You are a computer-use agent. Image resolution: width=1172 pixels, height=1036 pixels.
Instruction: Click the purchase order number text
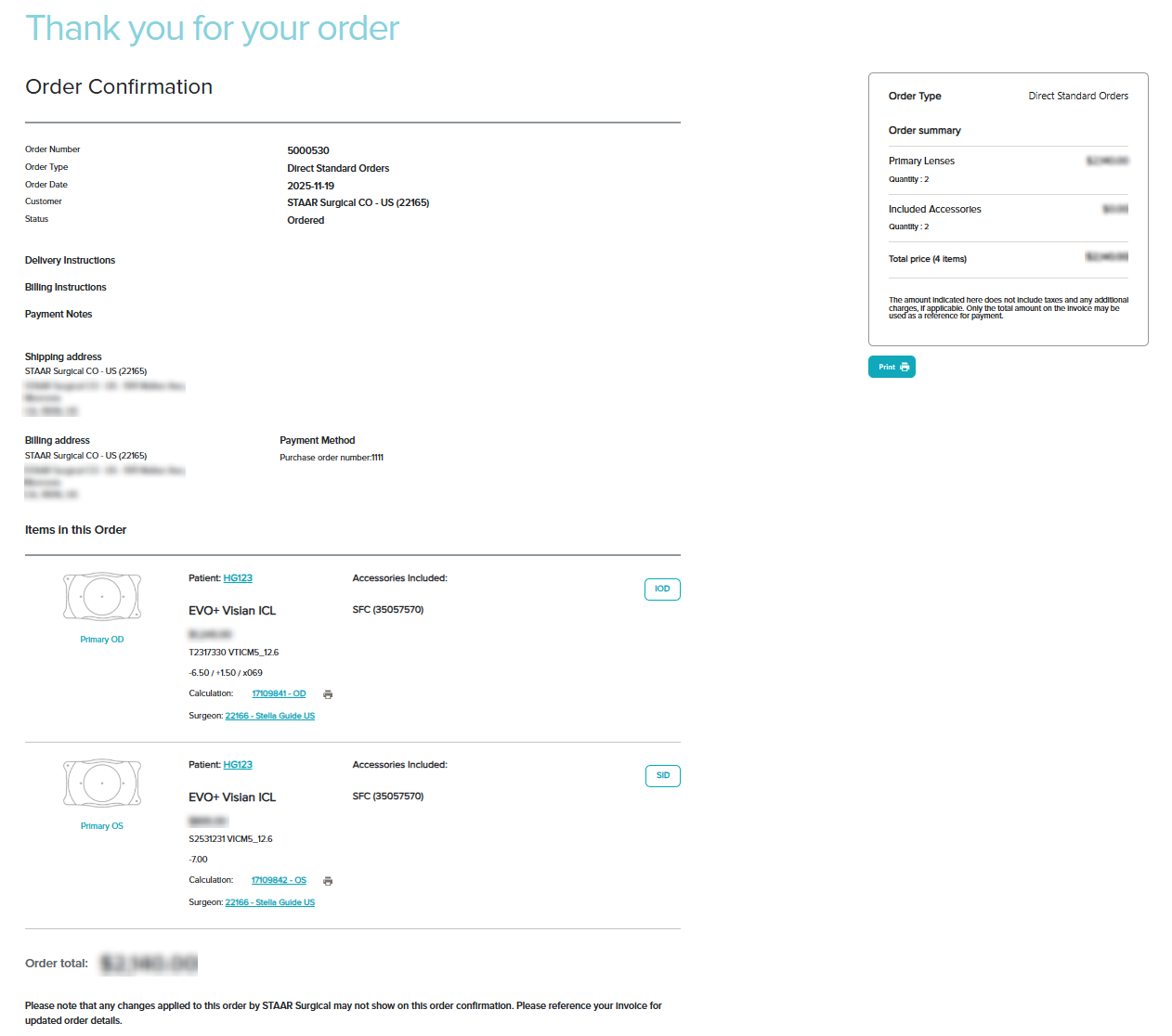(332, 458)
